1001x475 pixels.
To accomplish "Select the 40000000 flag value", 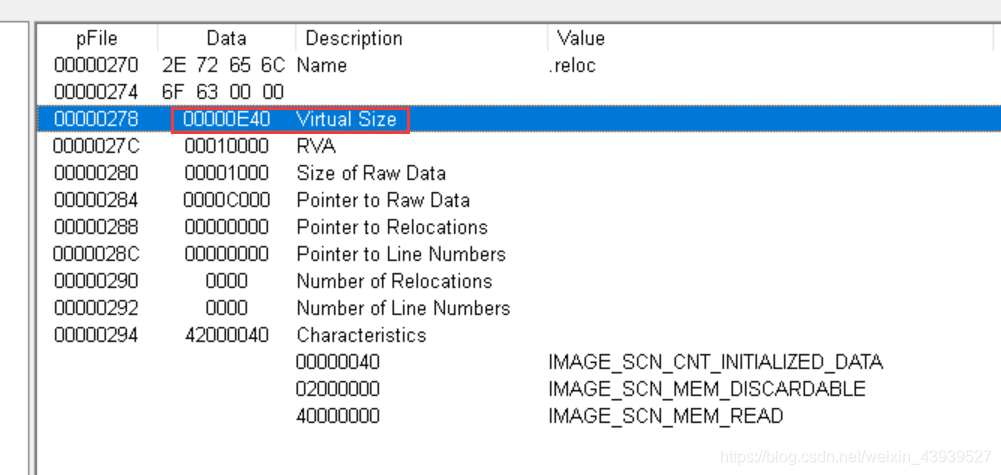I will tap(338, 416).
